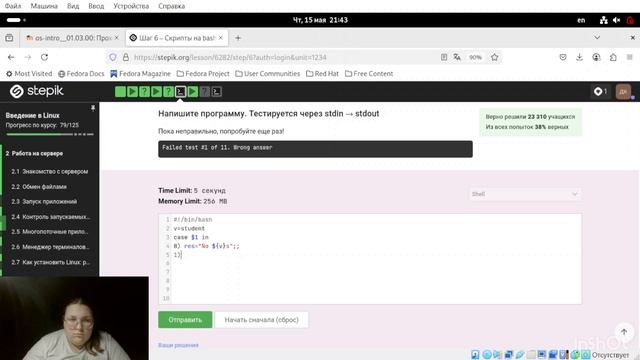Open the fourth step play icon
This screenshot has width=640, height=360.
coord(156,91)
